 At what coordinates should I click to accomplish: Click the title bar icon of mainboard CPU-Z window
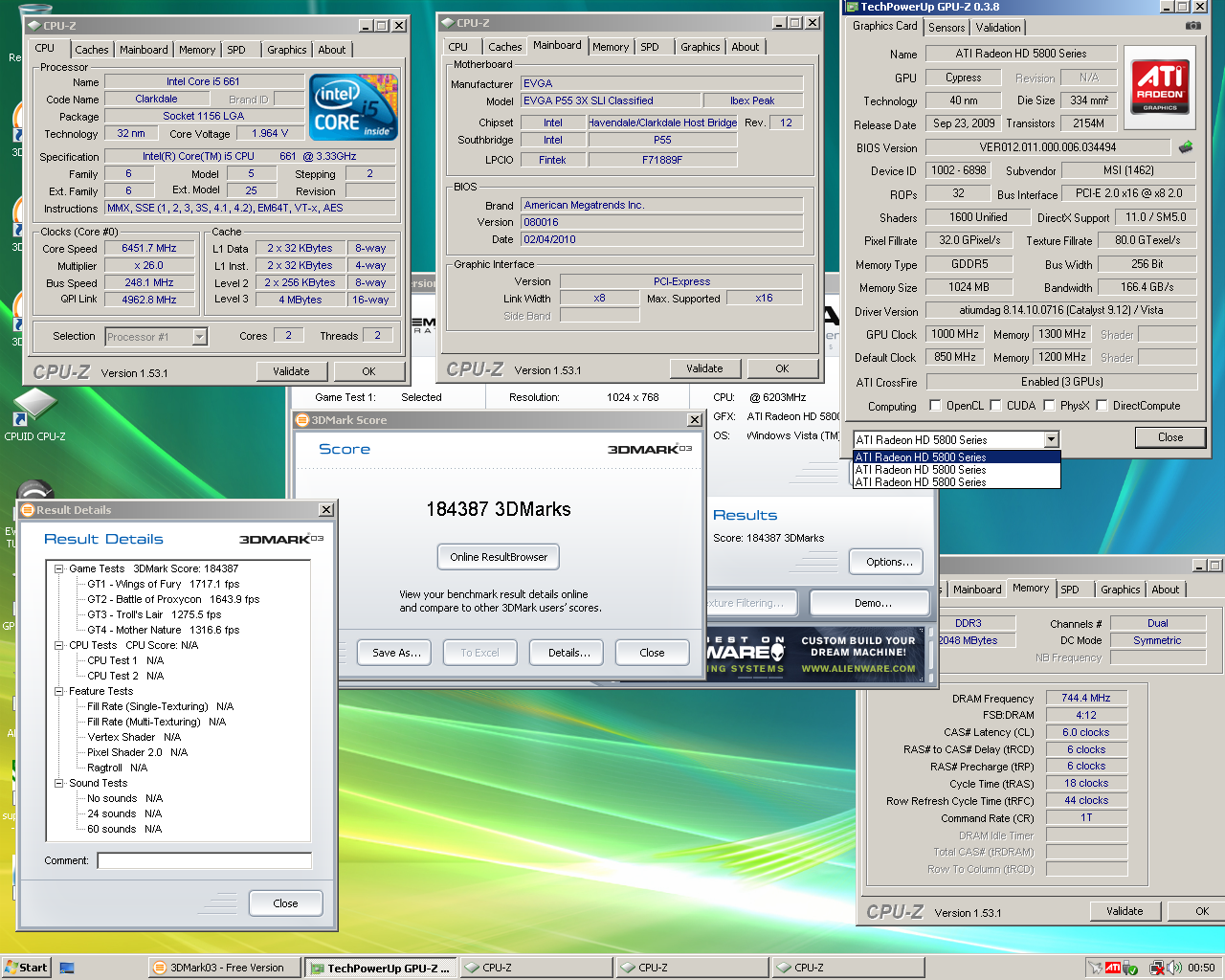pyautogui.click(x=447, y=23)
